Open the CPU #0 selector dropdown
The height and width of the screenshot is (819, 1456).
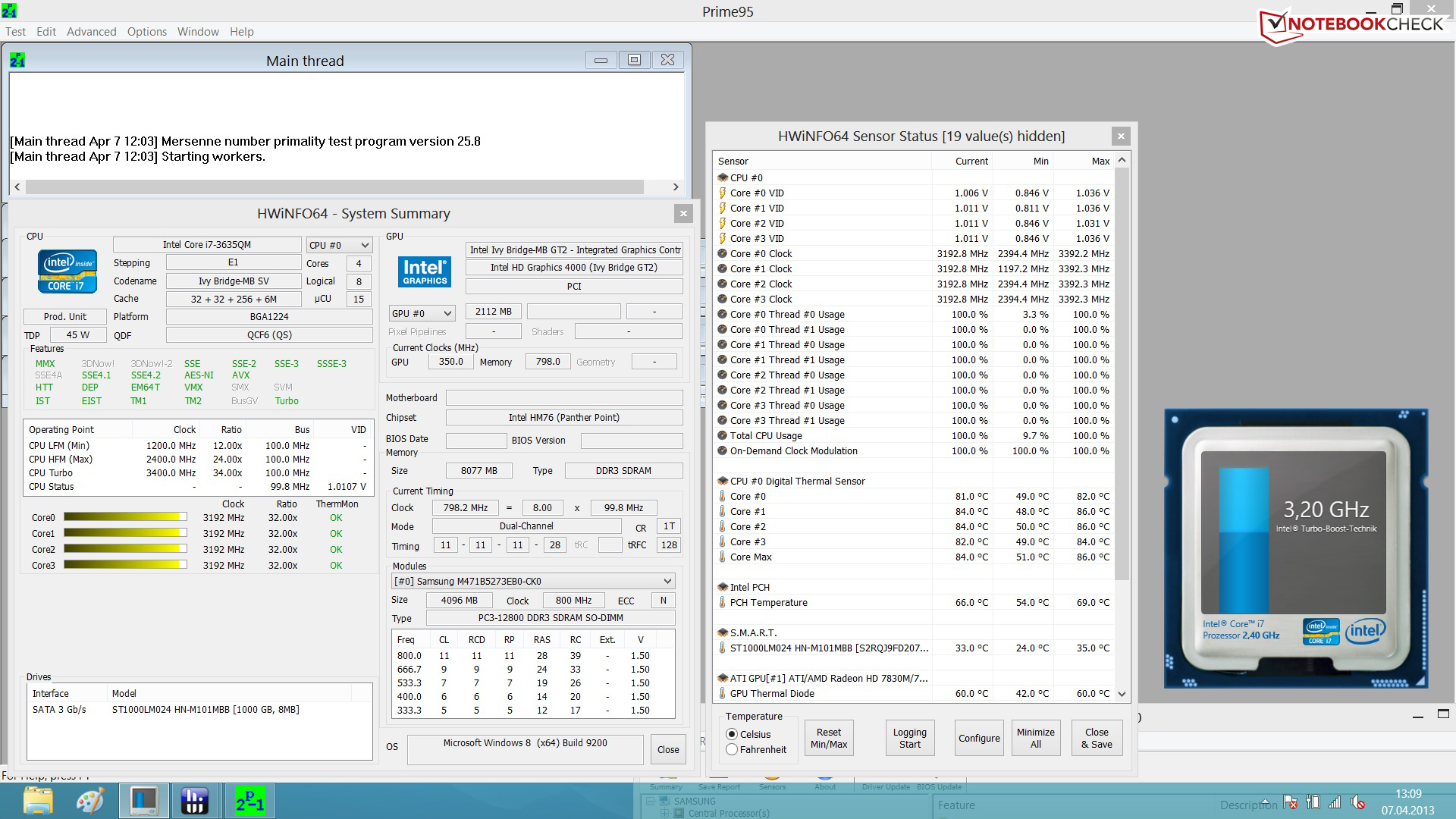(x=339, y=245)
